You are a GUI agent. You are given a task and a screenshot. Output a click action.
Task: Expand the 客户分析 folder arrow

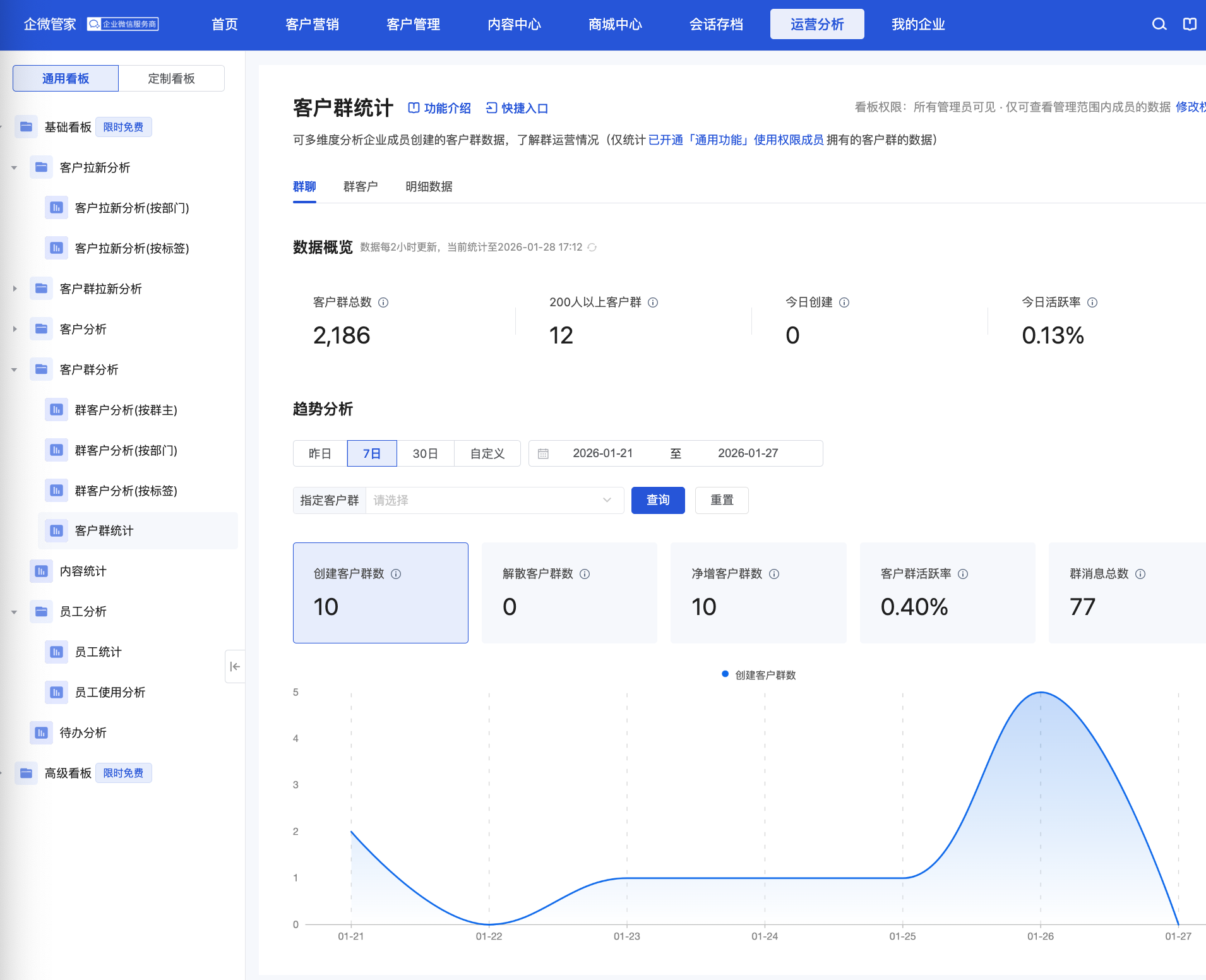[x=14, y=330]
